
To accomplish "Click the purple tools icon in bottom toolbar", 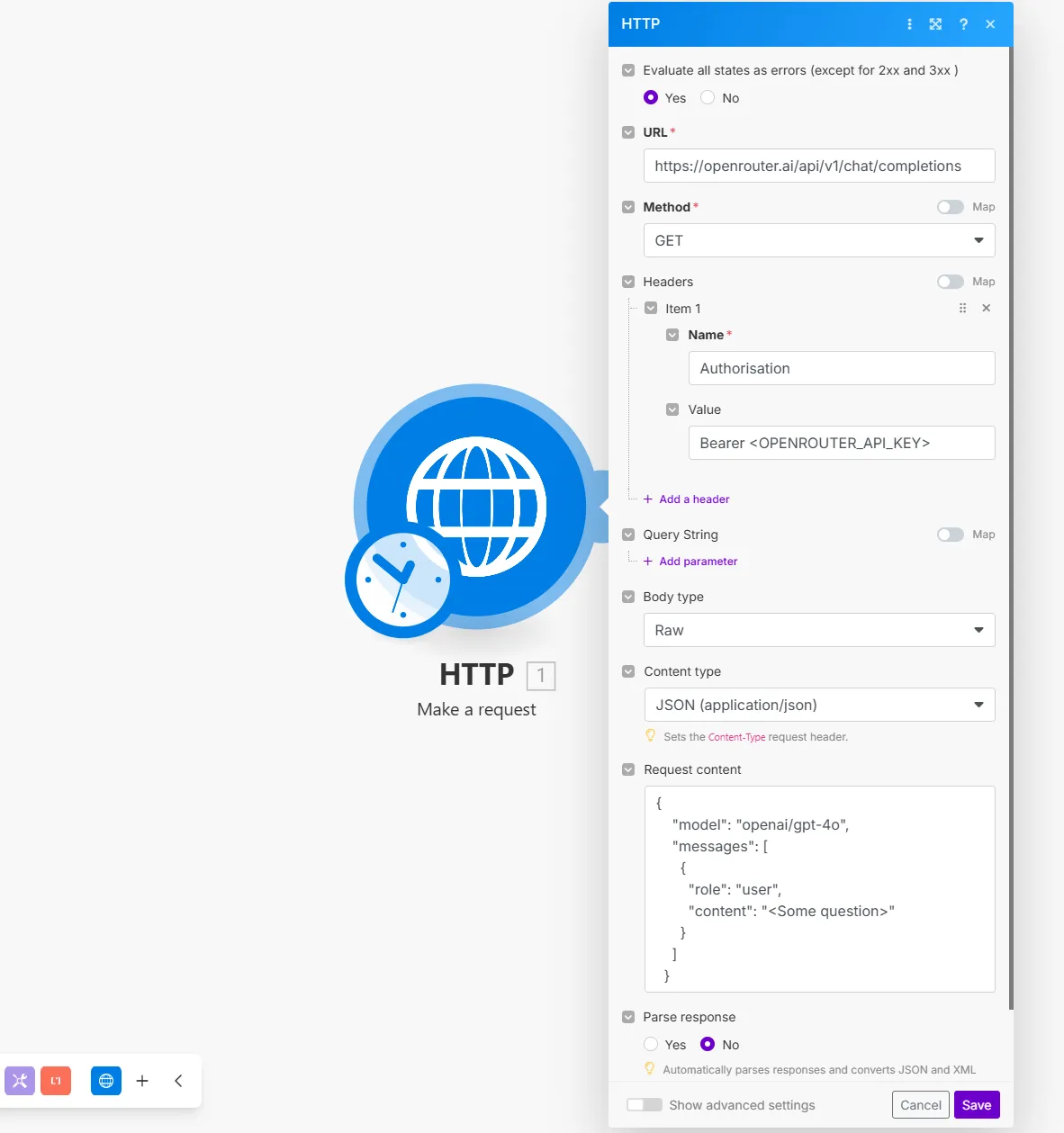I will point(20,1081).
